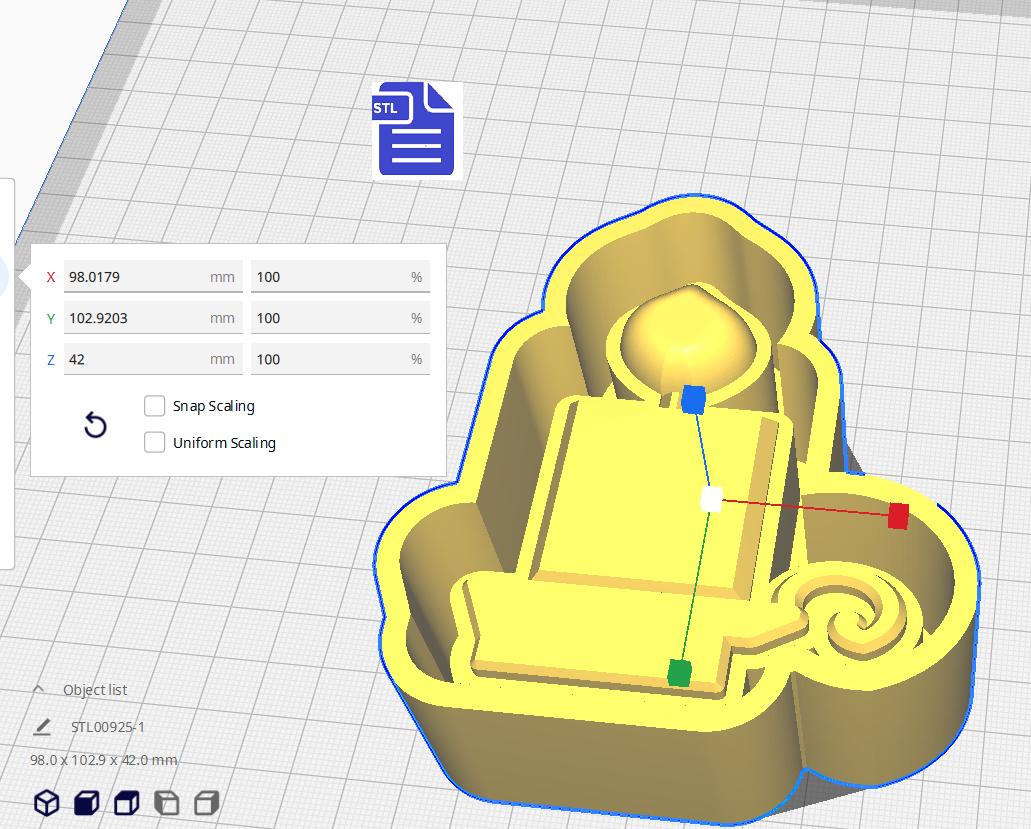Image resolution: width=1031 pixels, height=829 pixels.
Task: Click the Z dimension field showing 42
Action: (150, 358)
